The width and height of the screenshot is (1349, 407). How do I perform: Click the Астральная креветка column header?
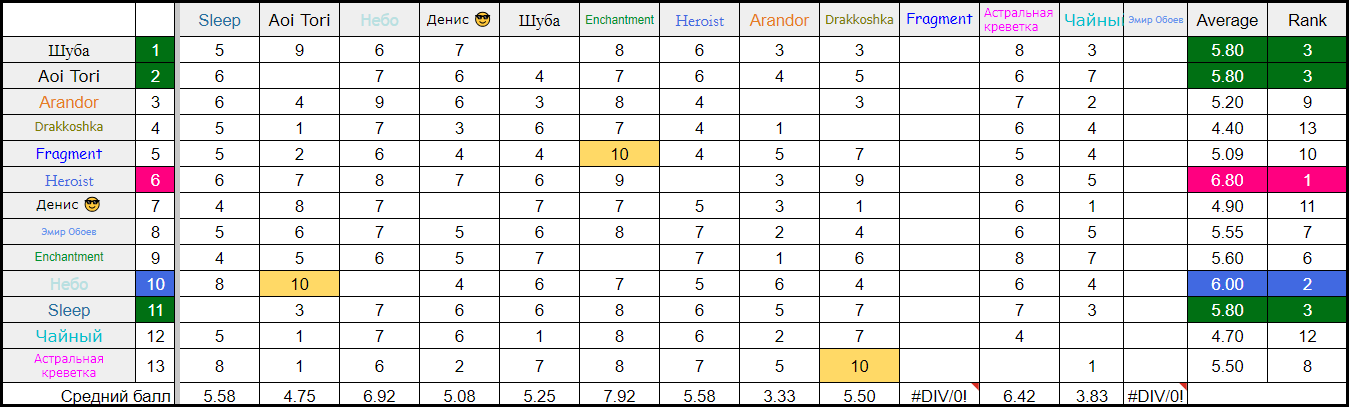1019,19
